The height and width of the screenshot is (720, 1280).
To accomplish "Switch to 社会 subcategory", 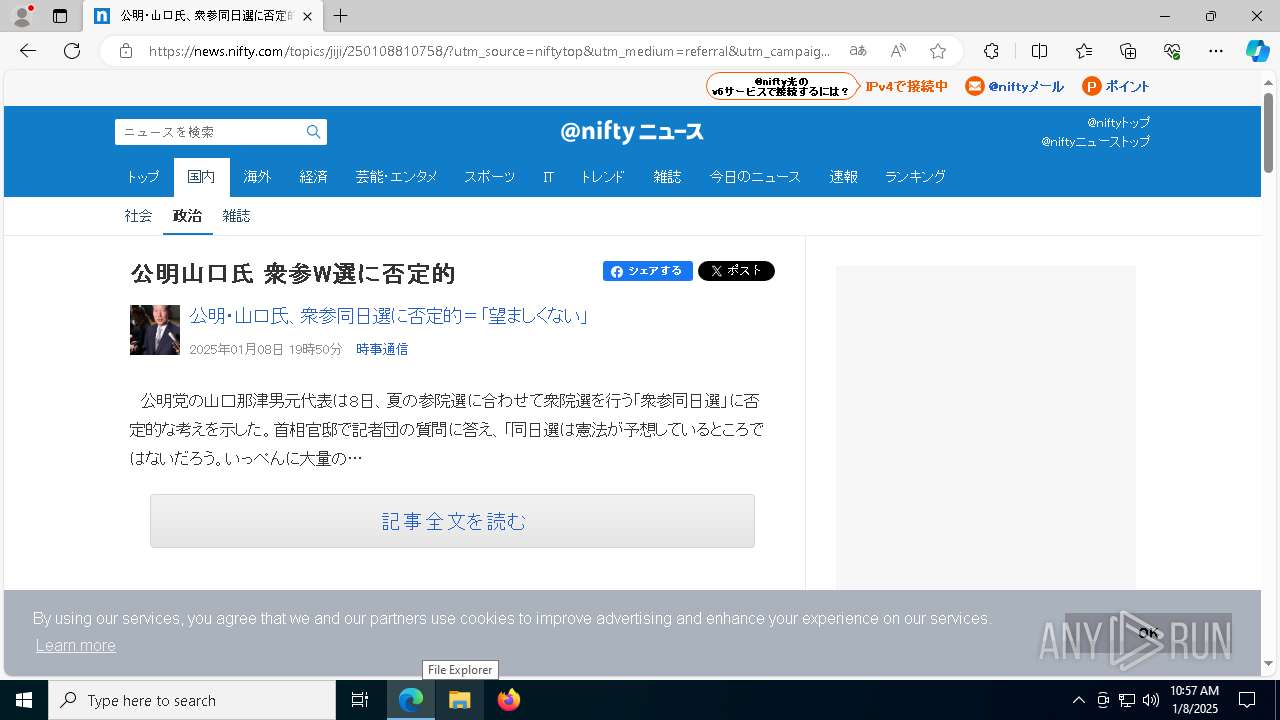I will (139, 216).
